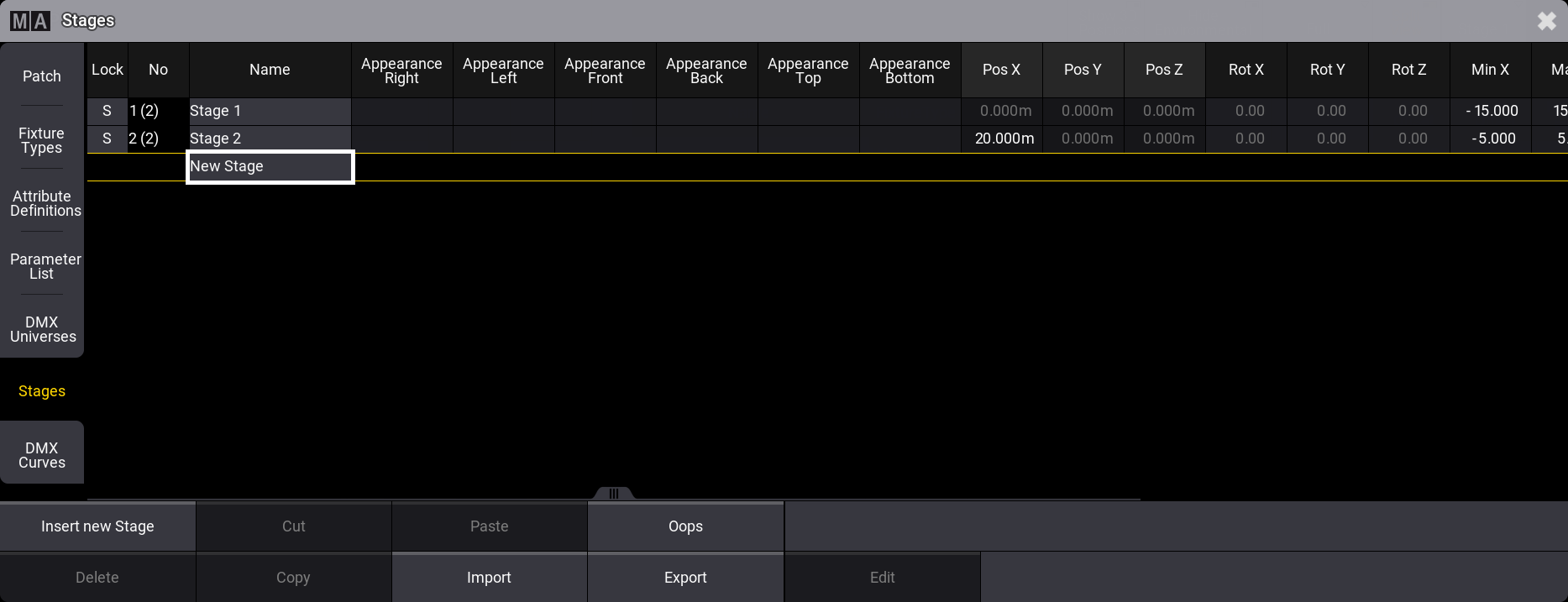Screen dimensions: 1568x602
Task: Click the Min X value of Stage 1
Action: click(1490, 111)
